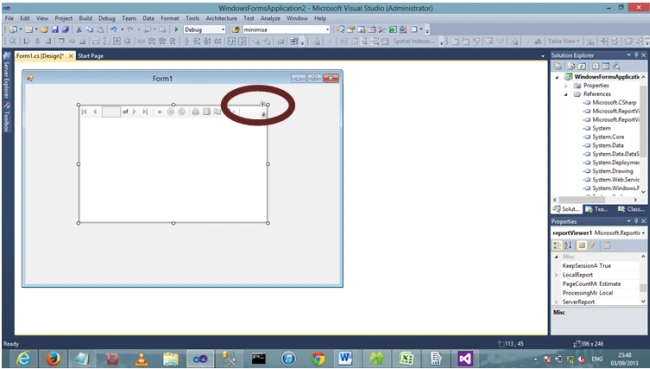The width and height of the screenshot is (650, 369).
Task: Click report viewer Next Page arrow
Action: [134, 112]
